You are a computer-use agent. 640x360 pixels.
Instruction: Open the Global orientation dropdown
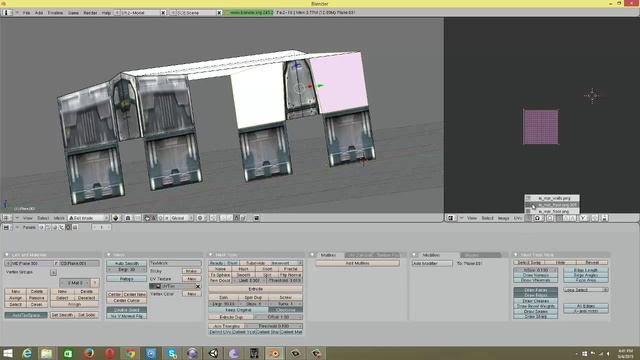(180, 218)
